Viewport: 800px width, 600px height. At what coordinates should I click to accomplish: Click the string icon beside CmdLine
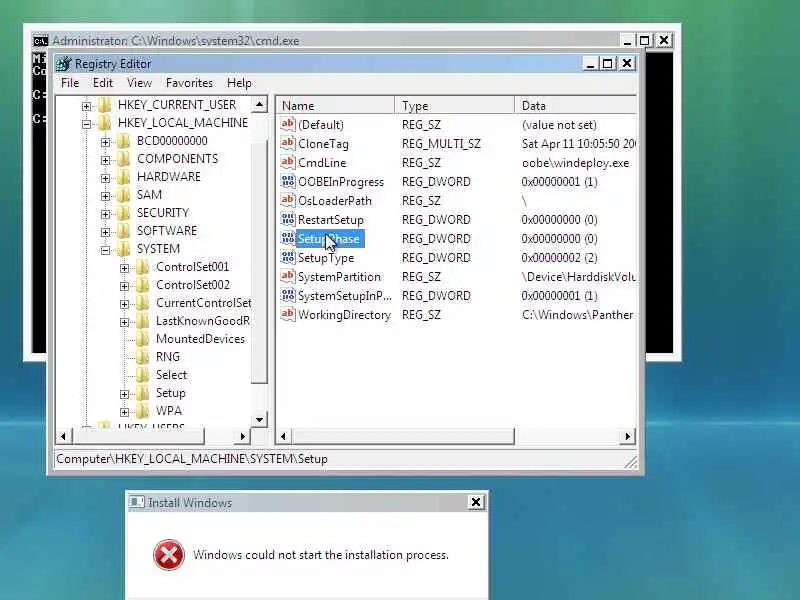[x=288, y=162]
